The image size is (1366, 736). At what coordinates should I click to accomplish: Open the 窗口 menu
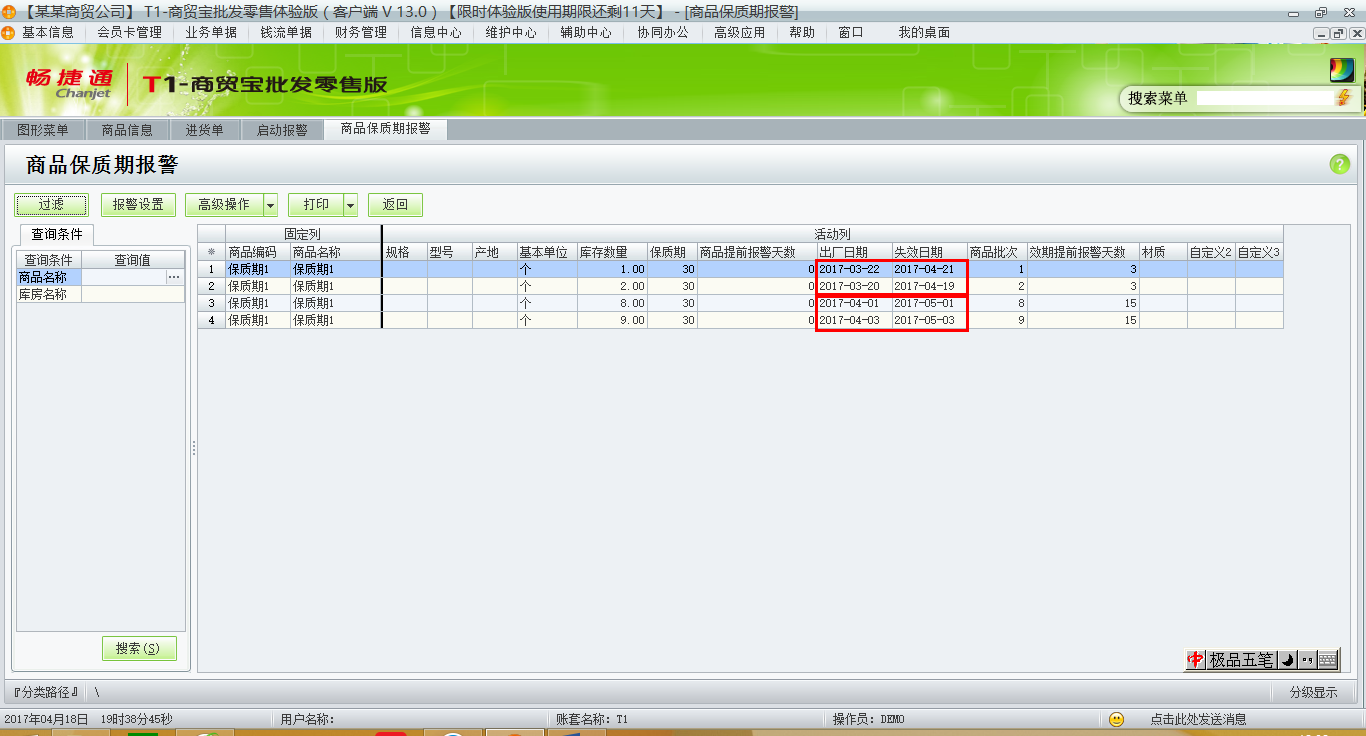click(x=851, y=32)
